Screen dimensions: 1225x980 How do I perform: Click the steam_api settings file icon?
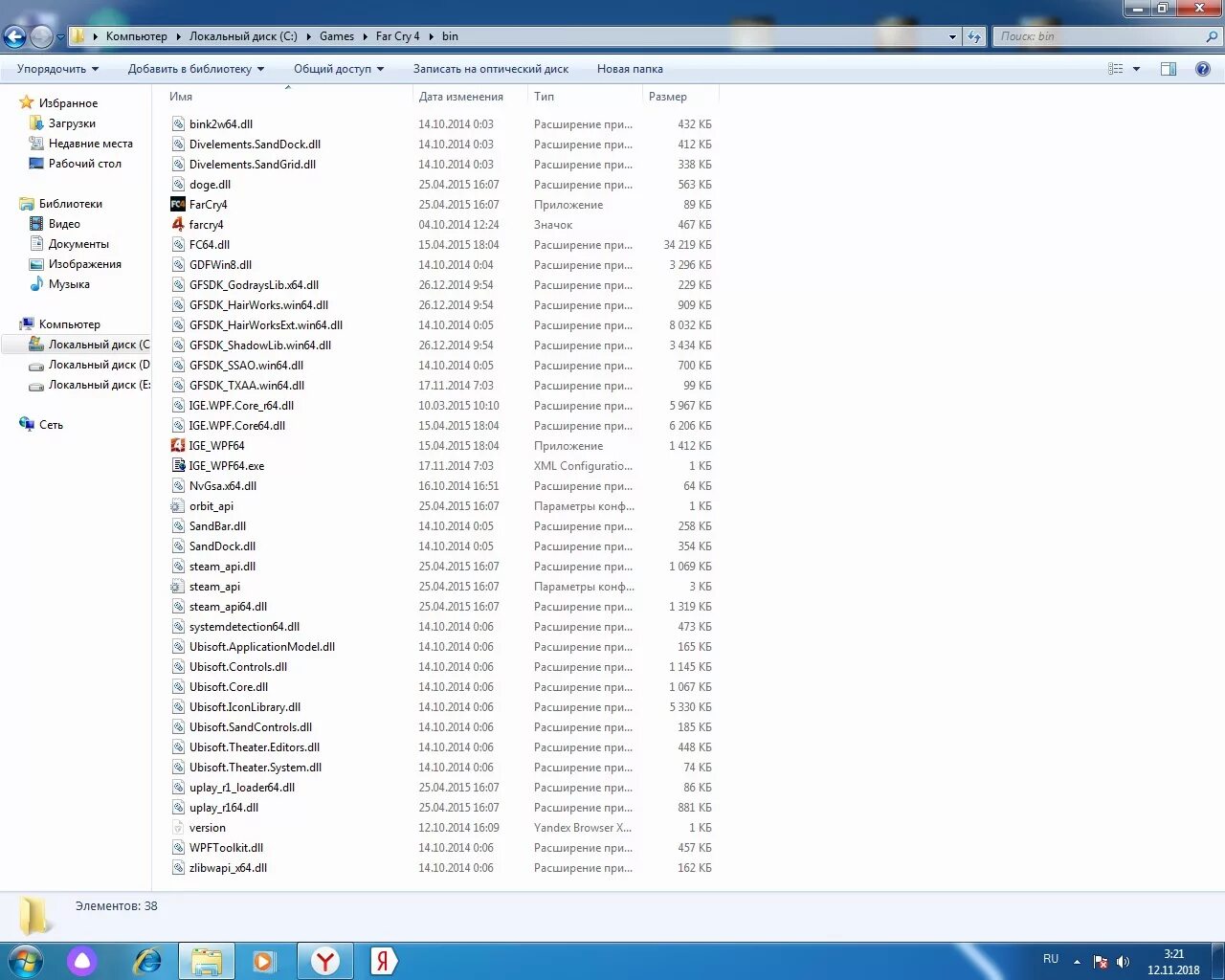pyautogui.click(x=178, y=587)
